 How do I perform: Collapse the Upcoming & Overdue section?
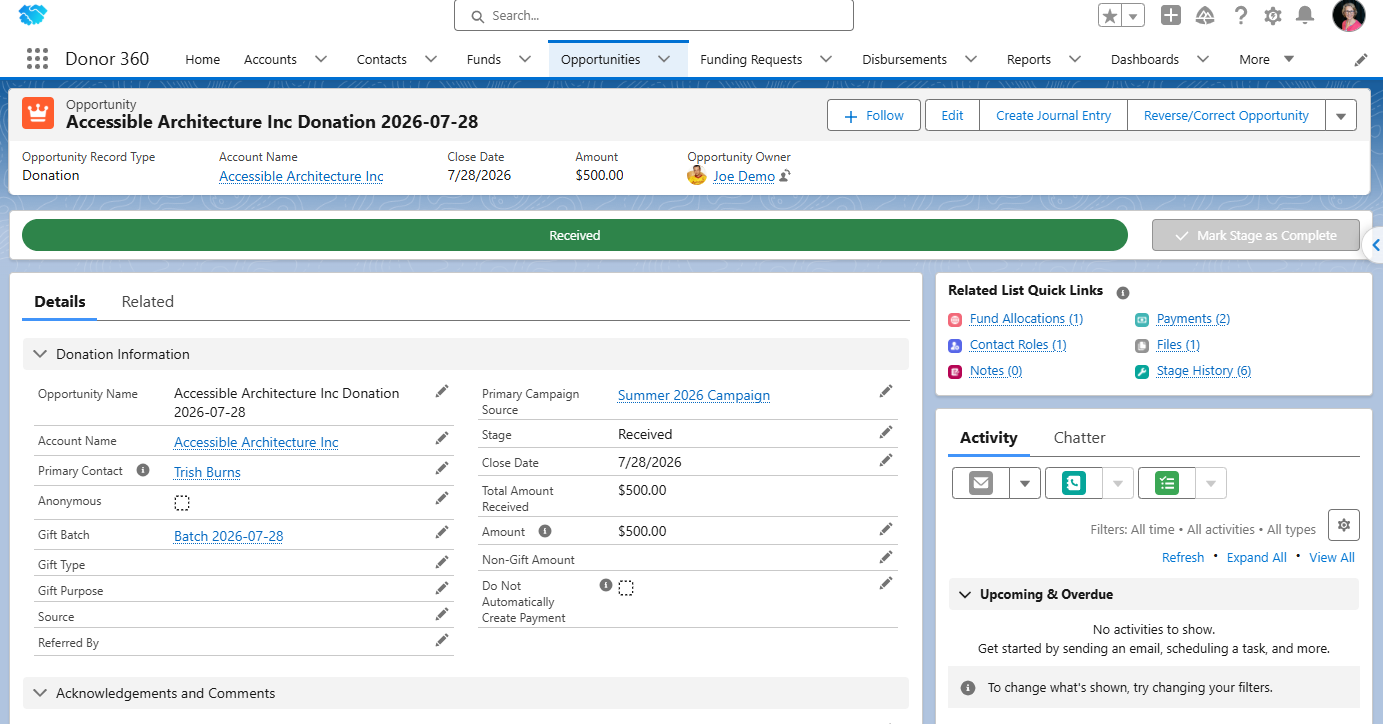click(x=965, y=594)
